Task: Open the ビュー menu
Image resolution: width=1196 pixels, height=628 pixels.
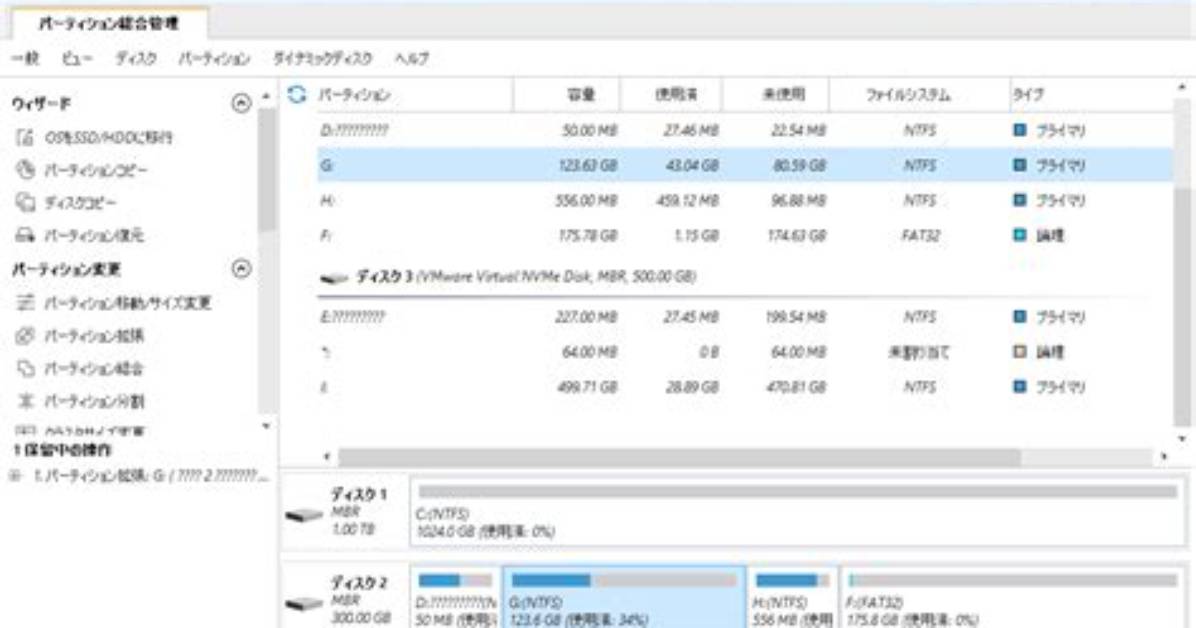Action: (77, 58)
